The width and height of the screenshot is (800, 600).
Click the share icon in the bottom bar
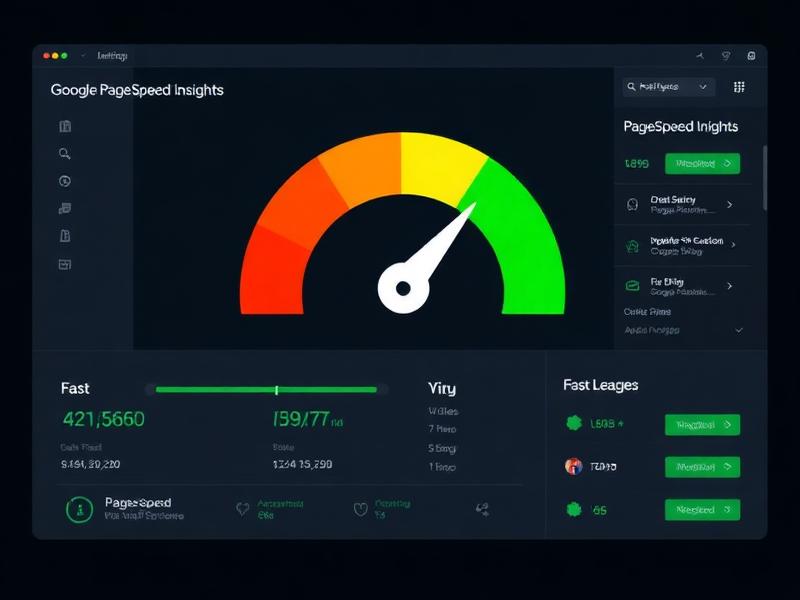pyautogui.click(x=483, y=509)
